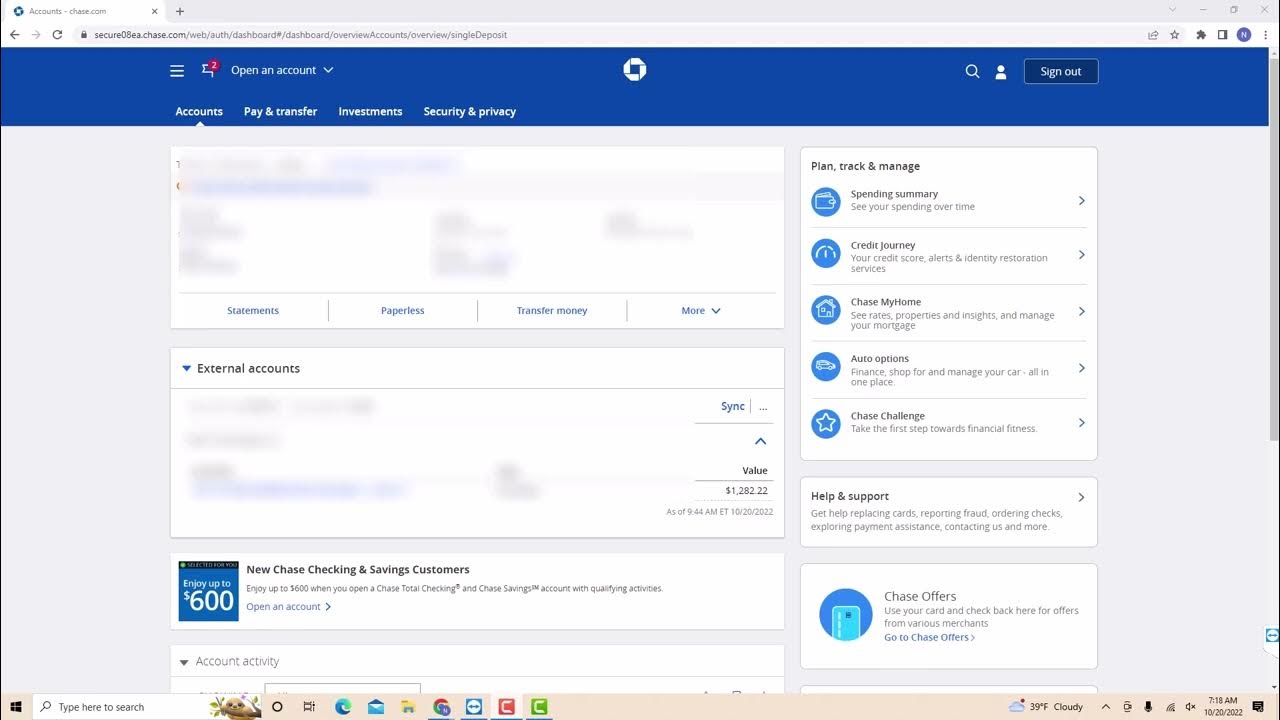Open Chrome three-dot menu
1280x720 pixels.
click(1265, 34)
